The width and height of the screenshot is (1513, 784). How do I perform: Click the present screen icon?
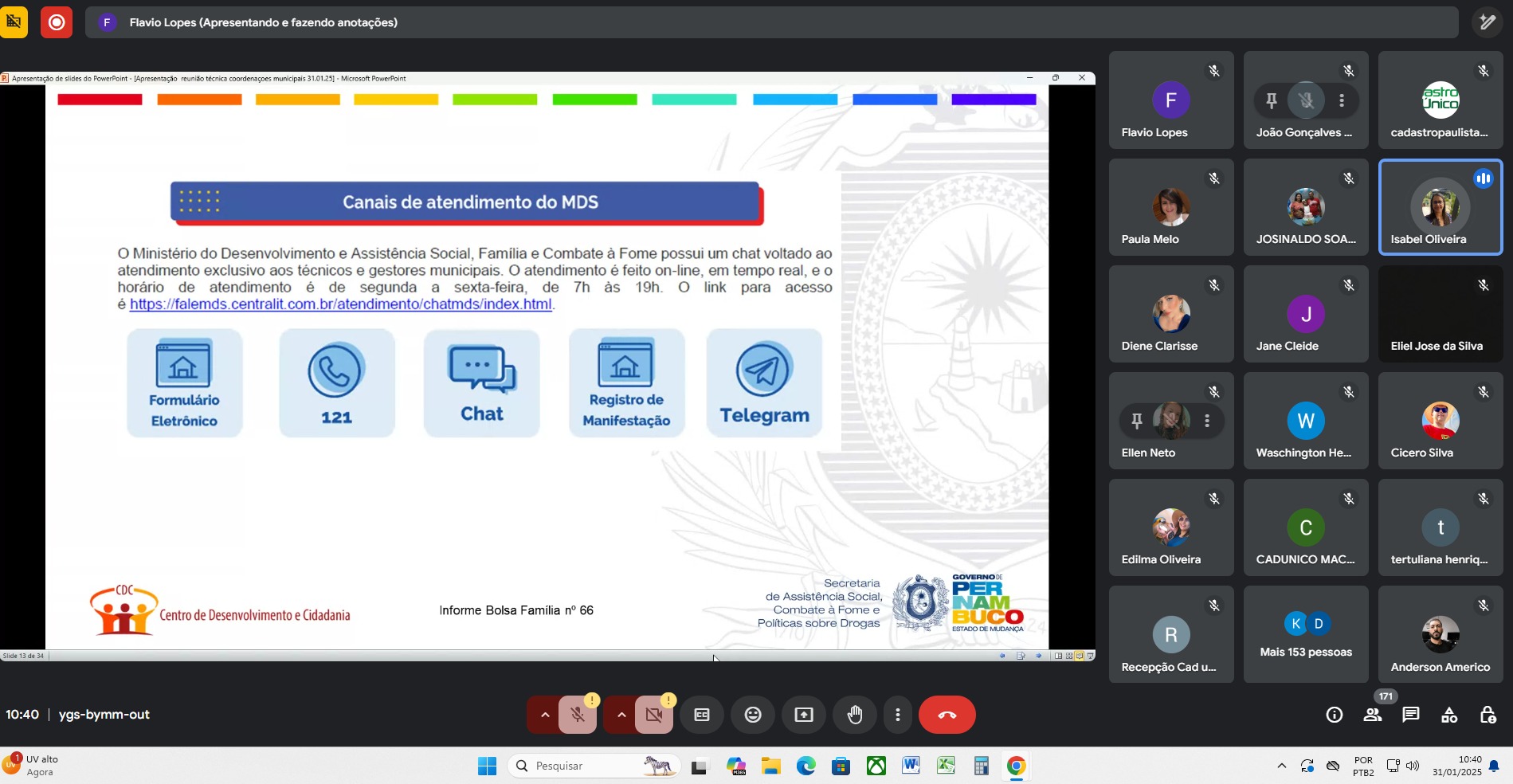pyautogui.click(x=804, y=715)
